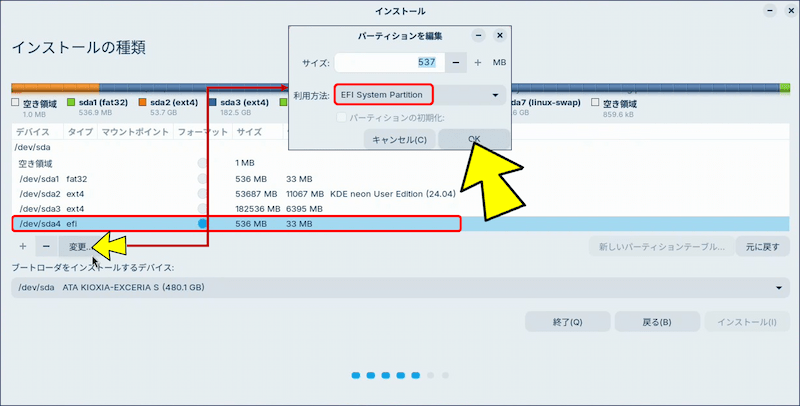Click the キャンセル(C) button
The image size is (800, 406).
[399, 139]
